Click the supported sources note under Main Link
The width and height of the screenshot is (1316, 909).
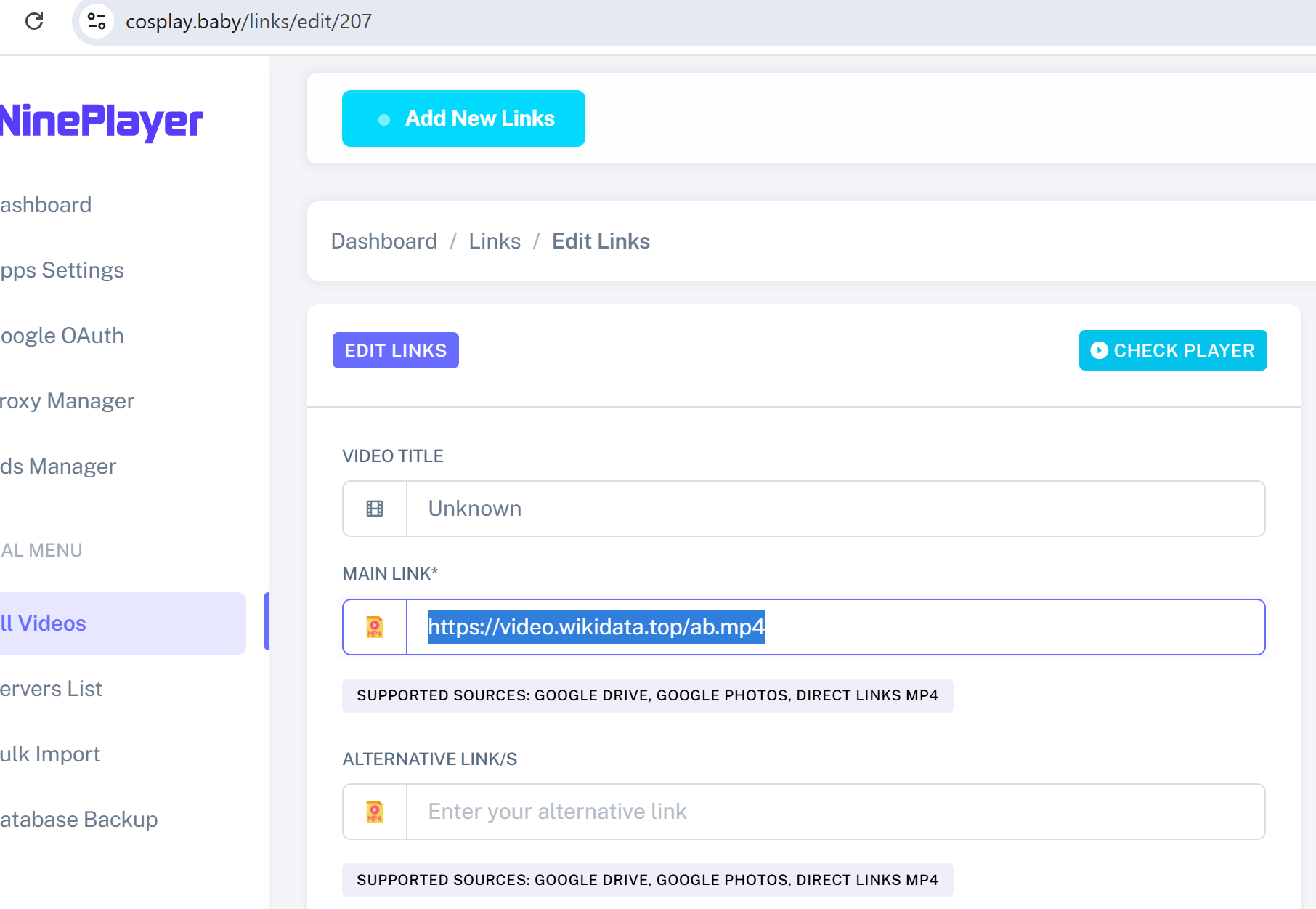click(x=648, y=695)
